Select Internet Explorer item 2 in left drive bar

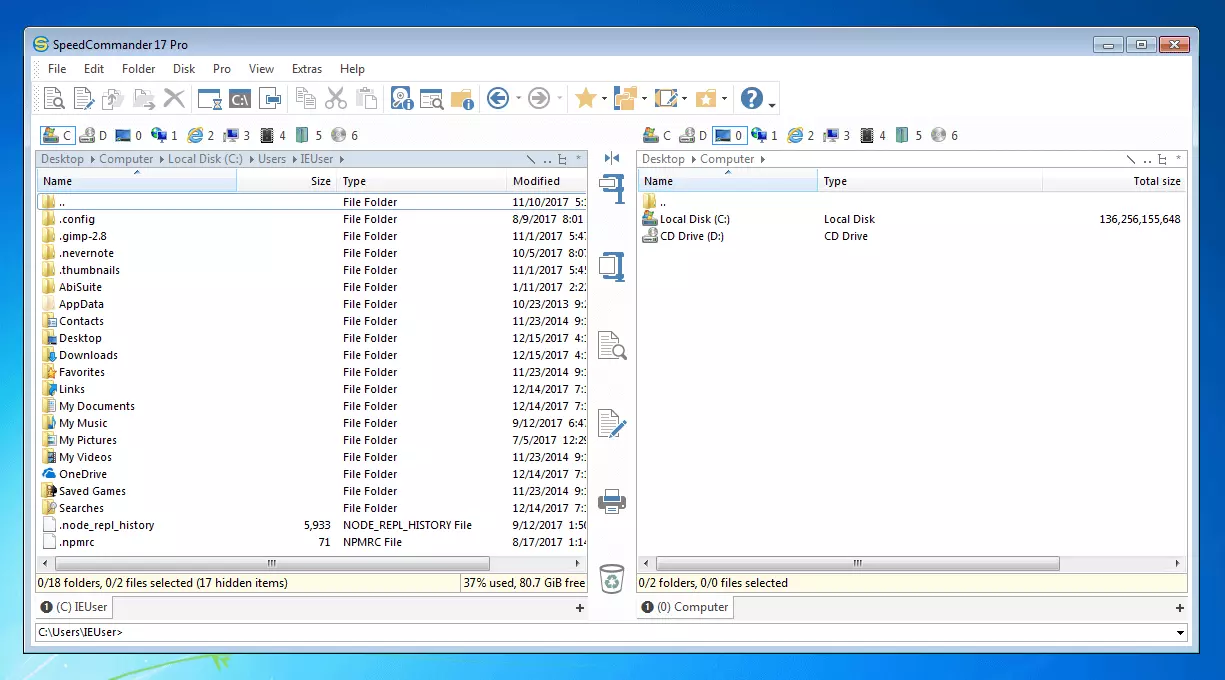[x=201, y=135]
